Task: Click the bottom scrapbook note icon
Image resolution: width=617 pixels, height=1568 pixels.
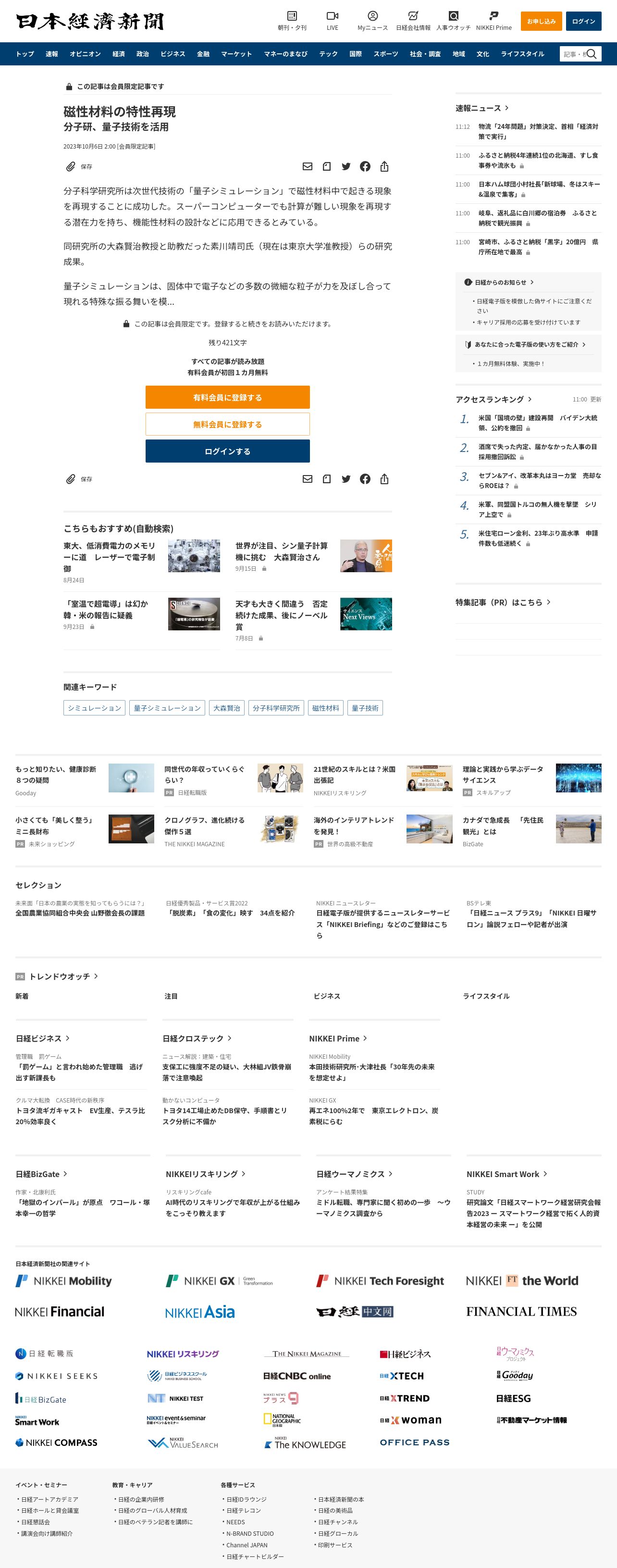Action: (327, 479)
